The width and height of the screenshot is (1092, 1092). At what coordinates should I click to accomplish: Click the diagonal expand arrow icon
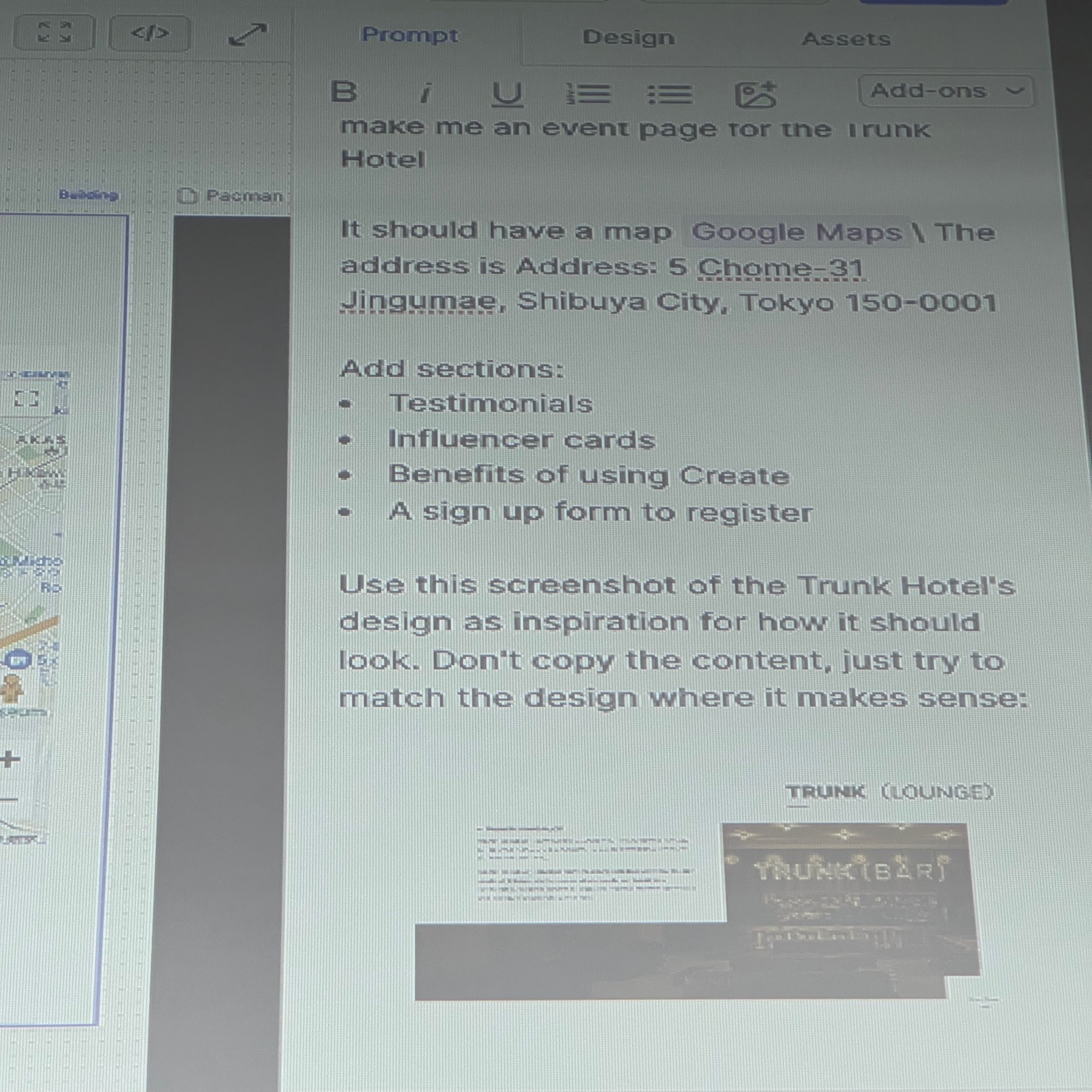coord(247,34)
